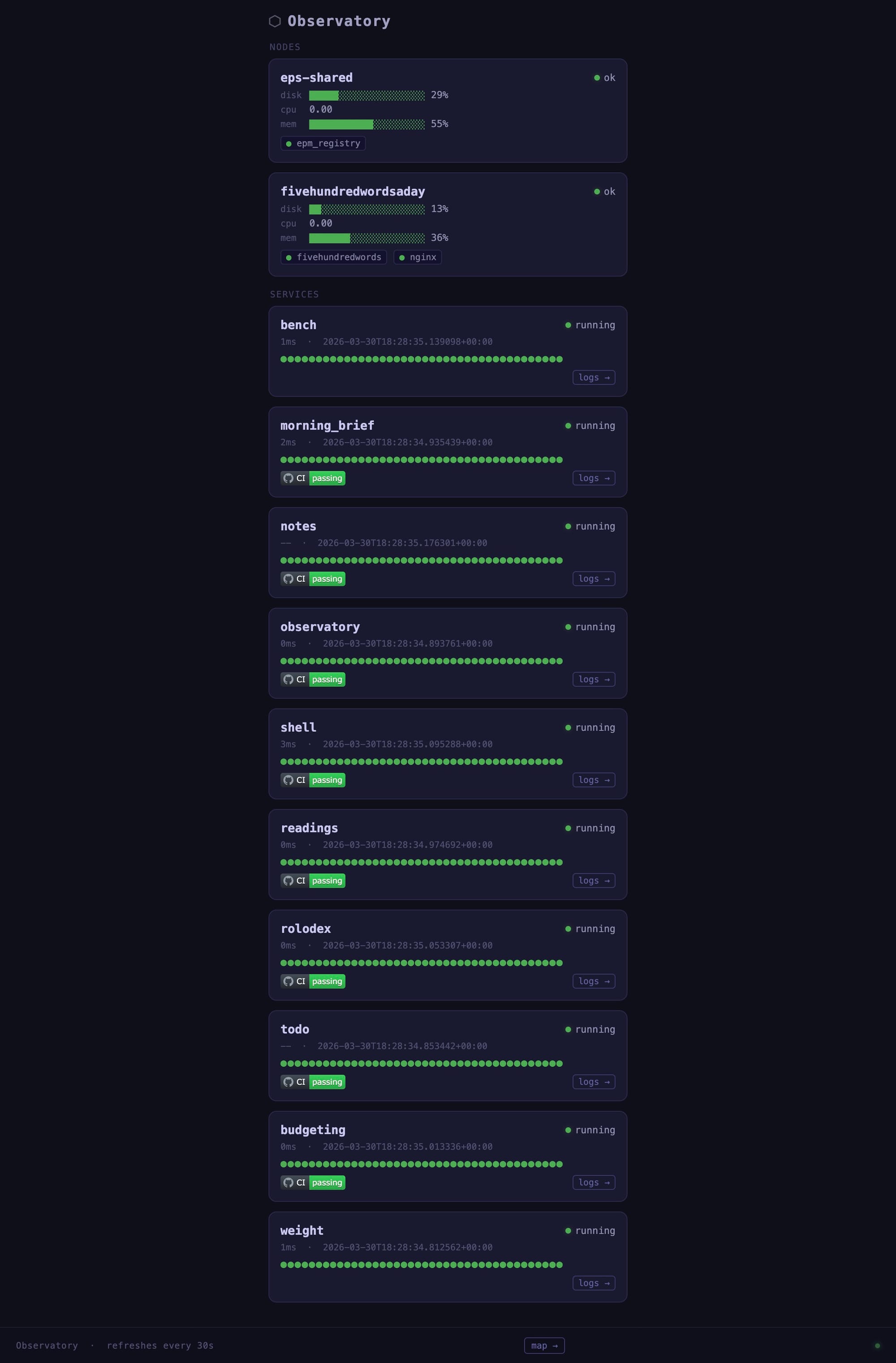Viewport: 896px width, 1363px height.
Task: Select the nginx container tag
Action: pos(418,257)
